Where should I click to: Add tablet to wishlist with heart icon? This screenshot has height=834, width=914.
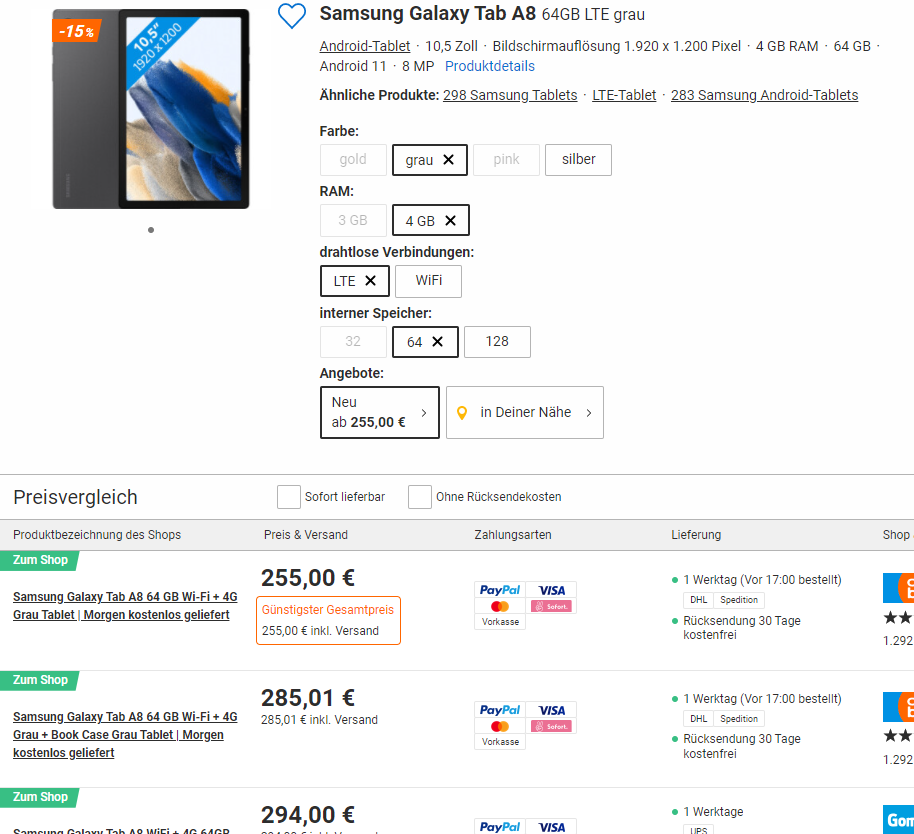click(291, 16)
